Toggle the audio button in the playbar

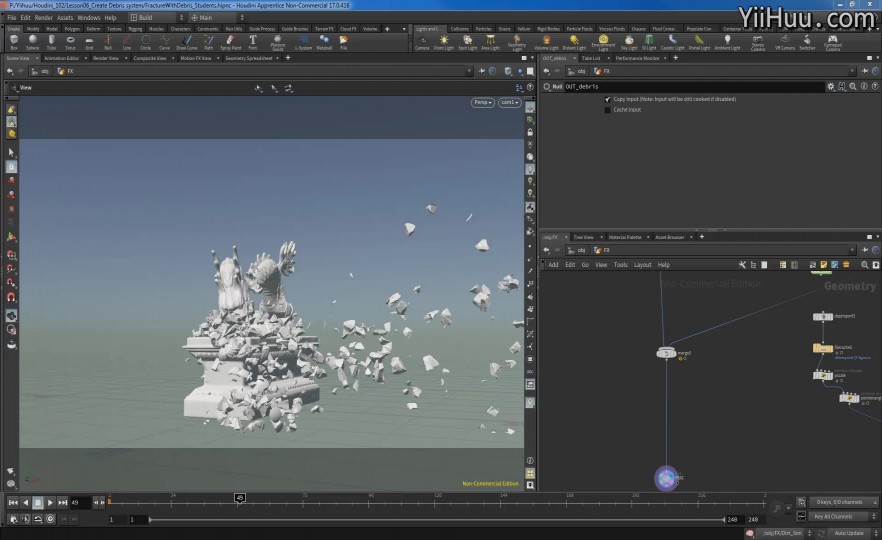tap(25, 519)
